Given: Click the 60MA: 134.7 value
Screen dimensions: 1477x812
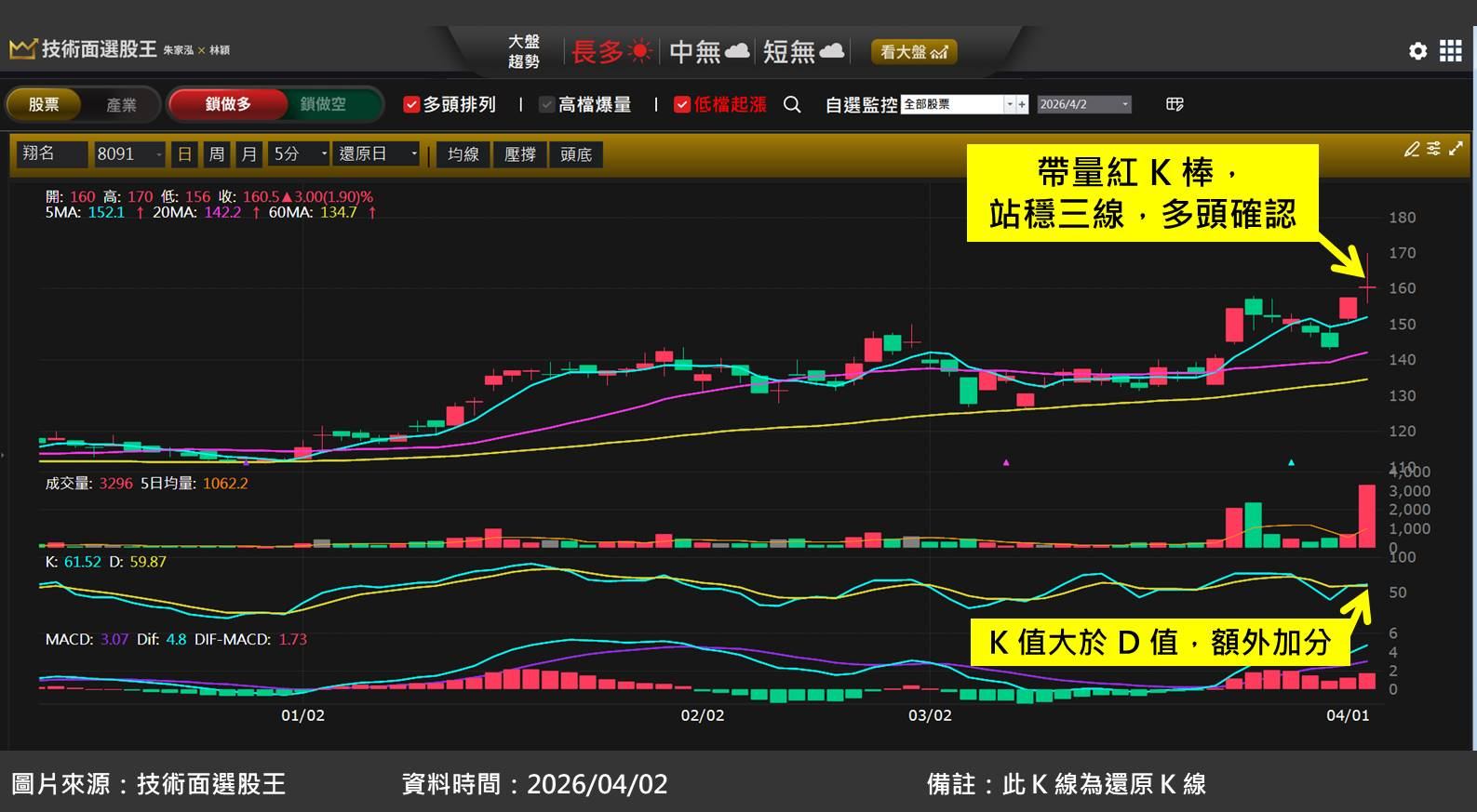Looking at the screenshot, I should (x=313, y=213).
